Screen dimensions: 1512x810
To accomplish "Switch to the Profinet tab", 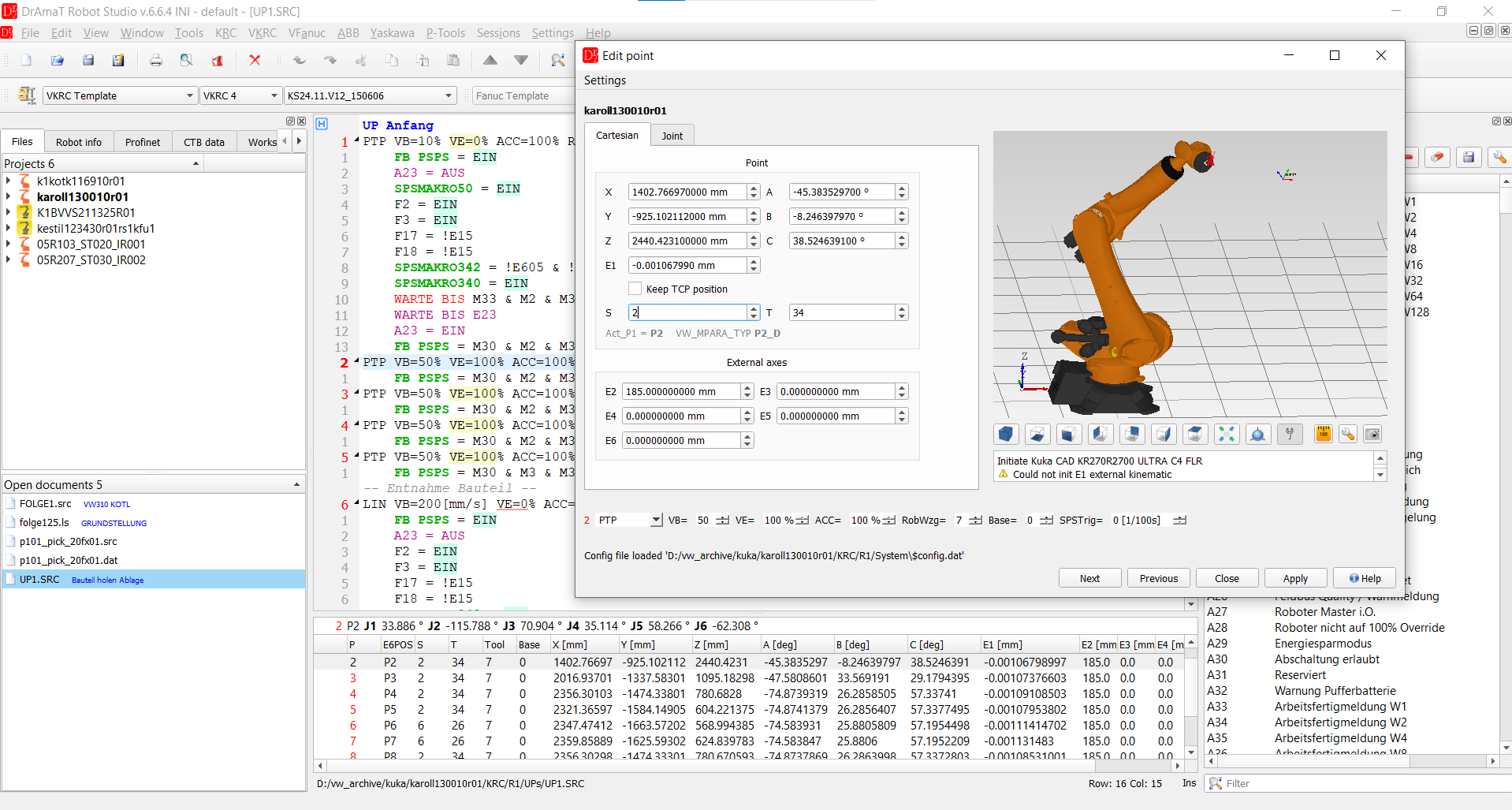I will tap(143, 142).
